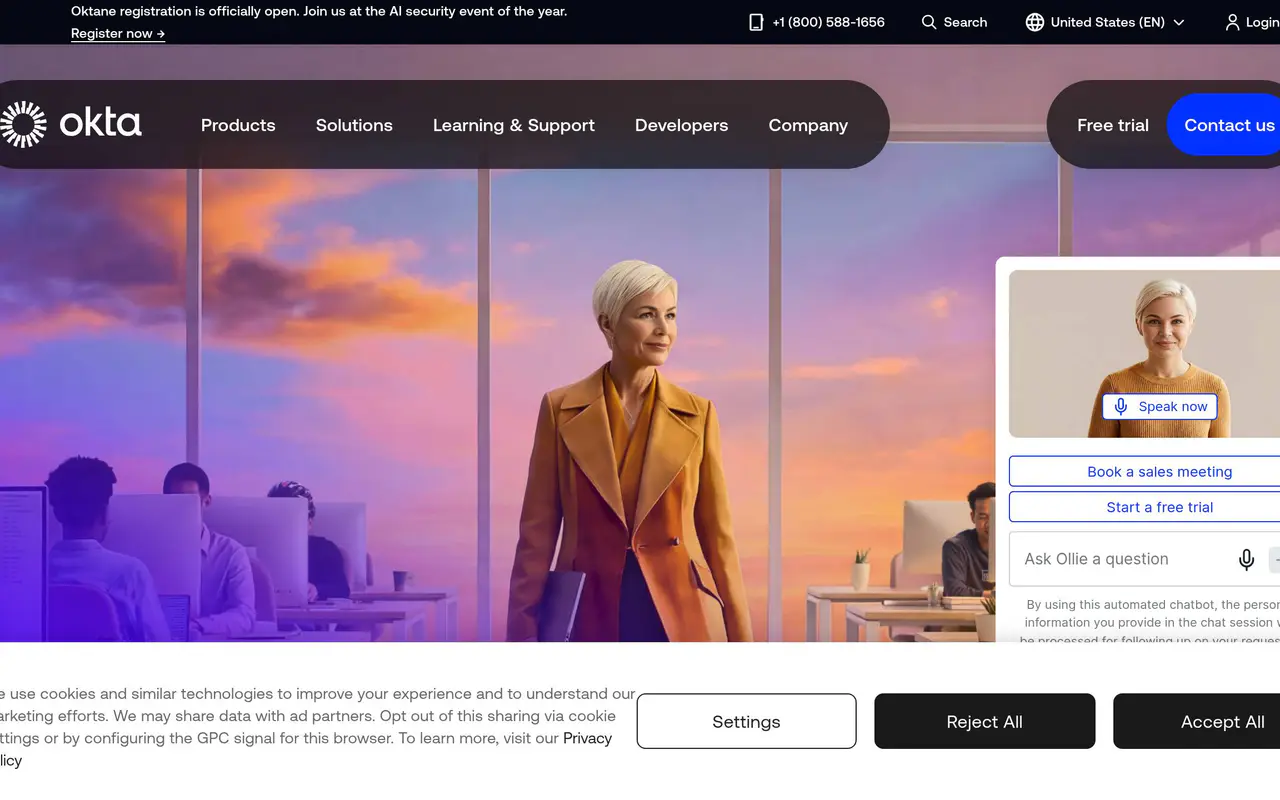
Task: Click the Ollie avatar video thumbnail
Action: (1145, 354)
